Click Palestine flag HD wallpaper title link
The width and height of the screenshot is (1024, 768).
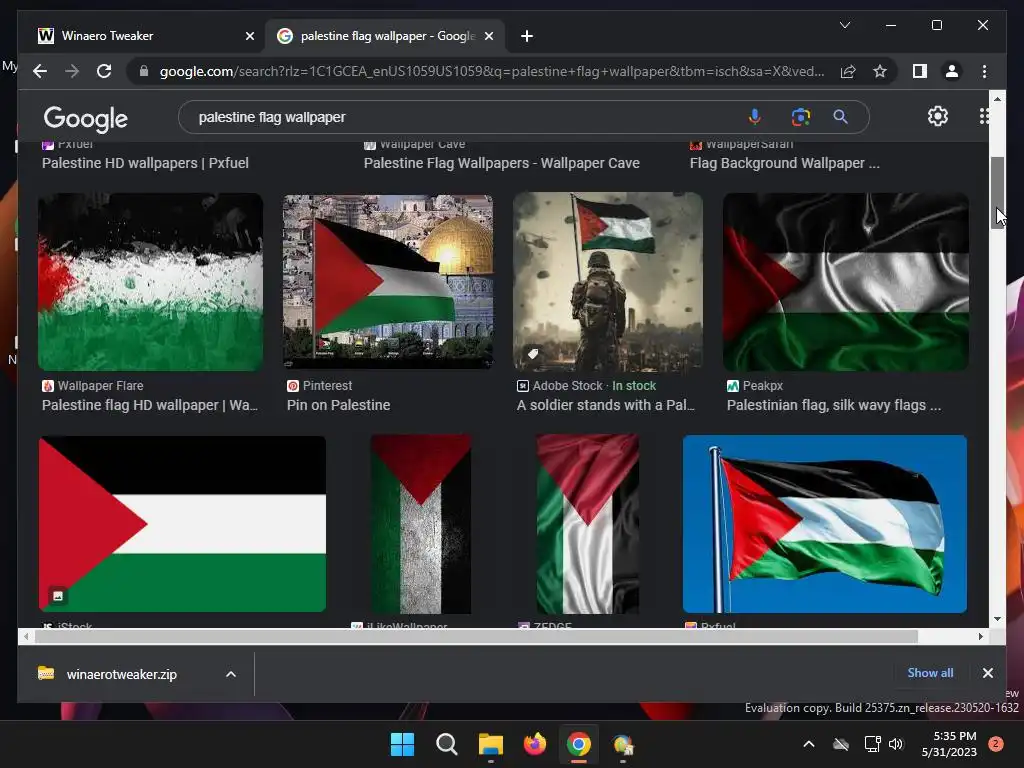[x=150, y=406]
